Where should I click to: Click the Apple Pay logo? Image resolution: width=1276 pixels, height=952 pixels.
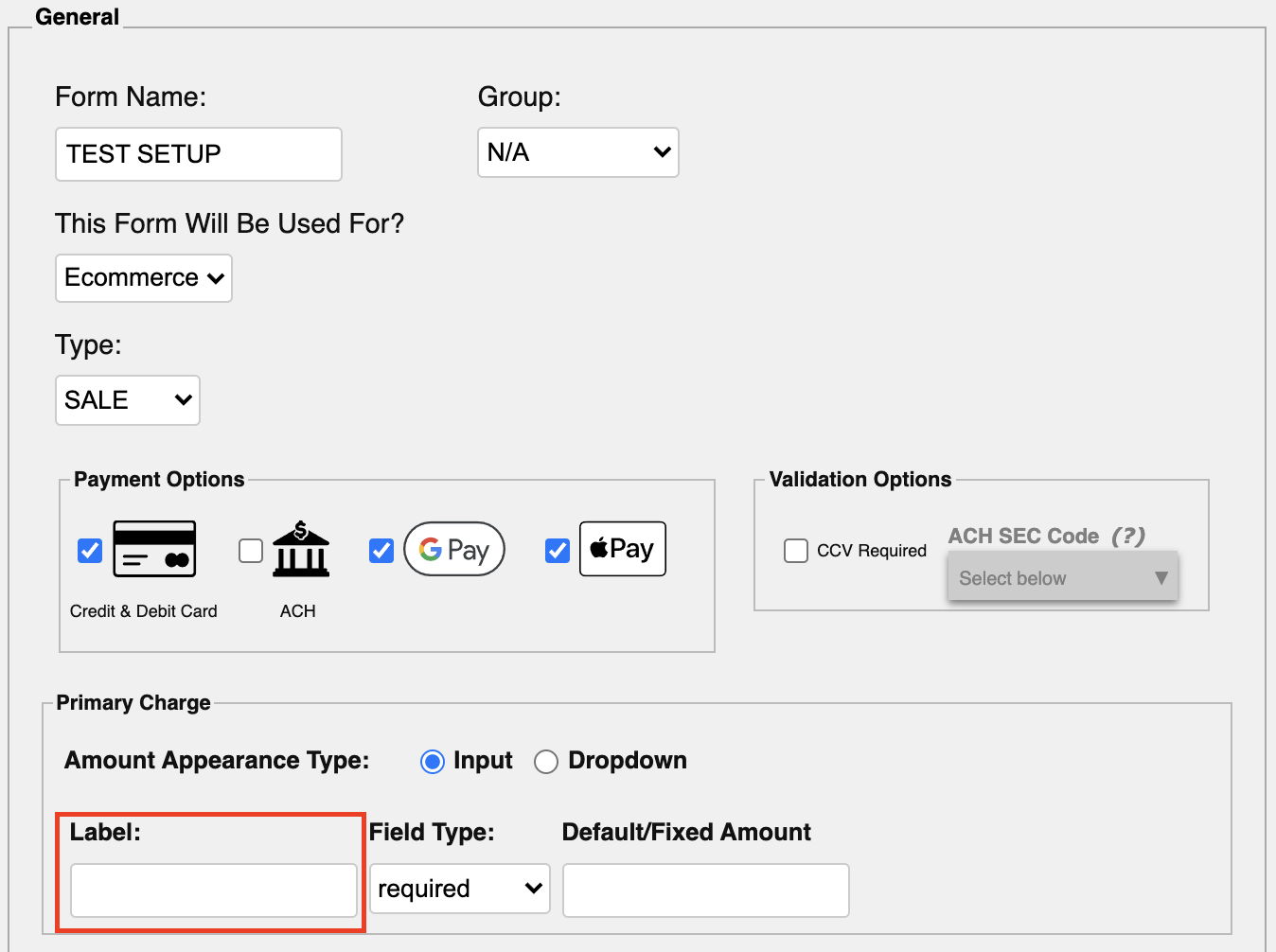pyautogui.click(x=622, y=549)
